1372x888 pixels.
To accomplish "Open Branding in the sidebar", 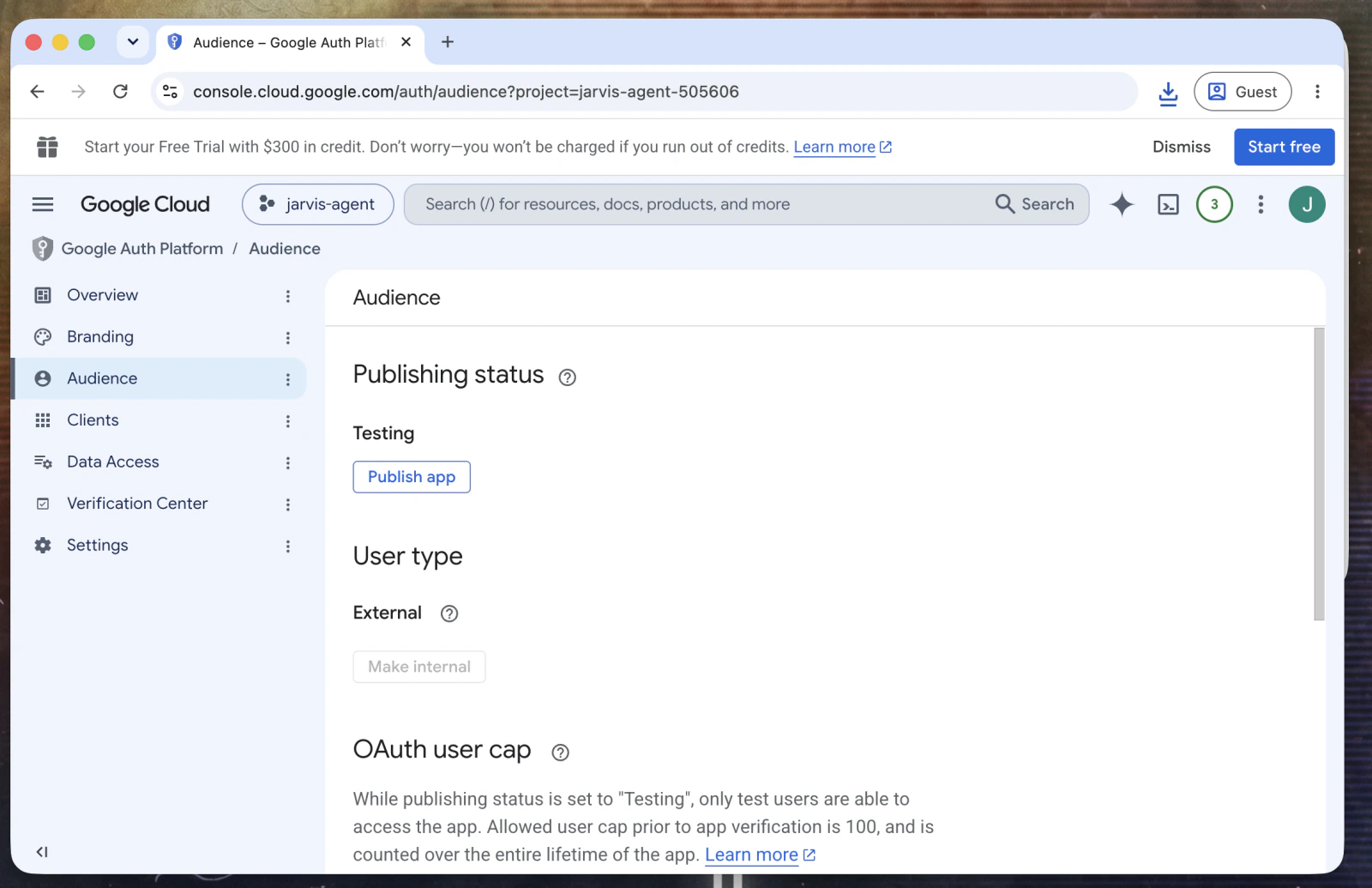I will tap(100, 337).
